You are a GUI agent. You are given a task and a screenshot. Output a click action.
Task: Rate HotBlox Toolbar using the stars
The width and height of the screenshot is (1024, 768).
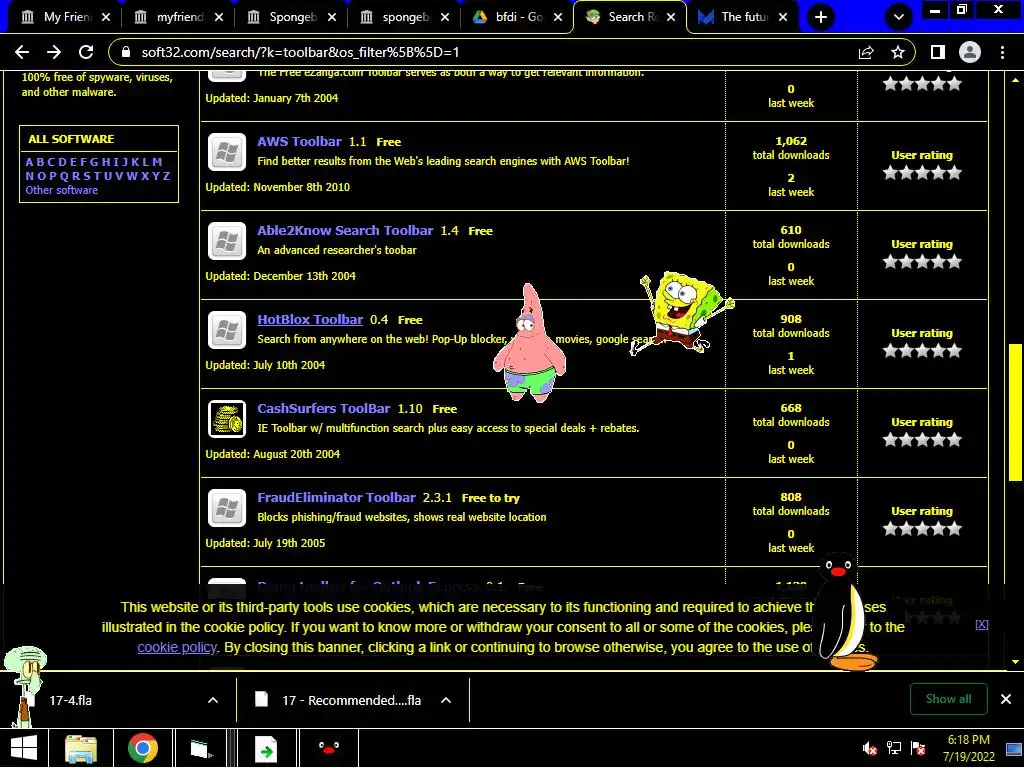[922, 351]
